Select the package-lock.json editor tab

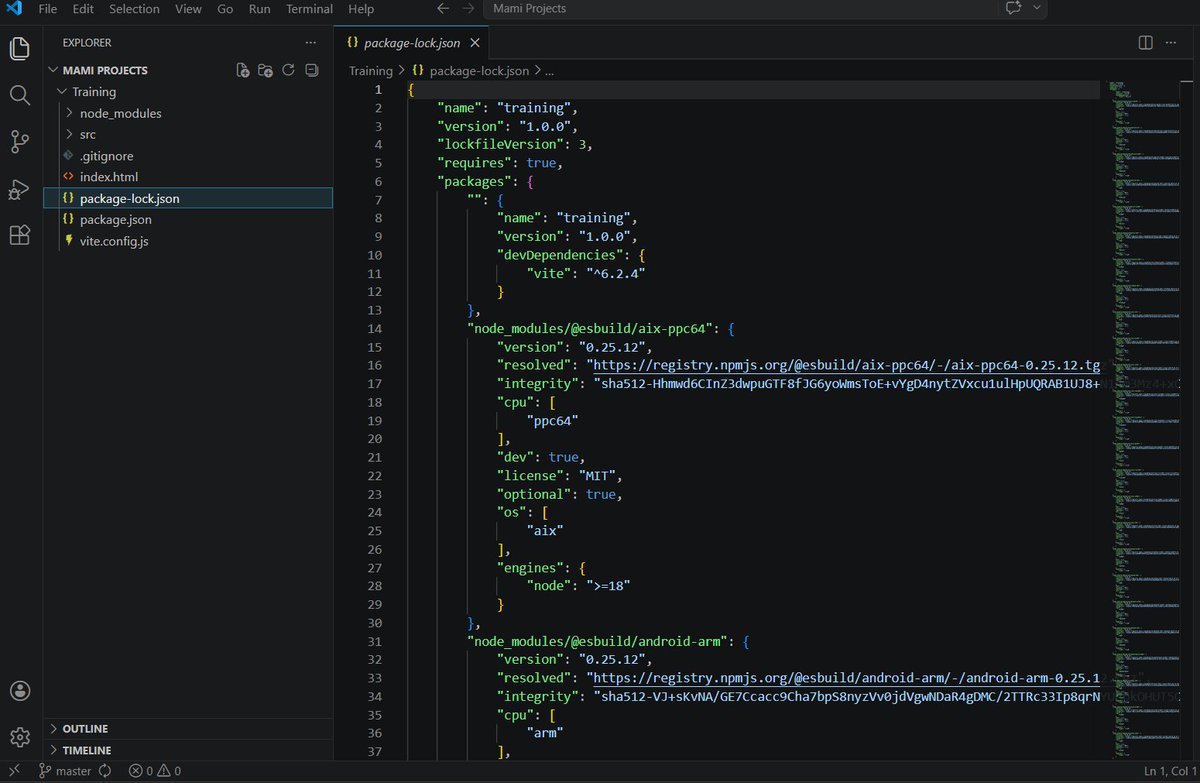click(412, 43)
